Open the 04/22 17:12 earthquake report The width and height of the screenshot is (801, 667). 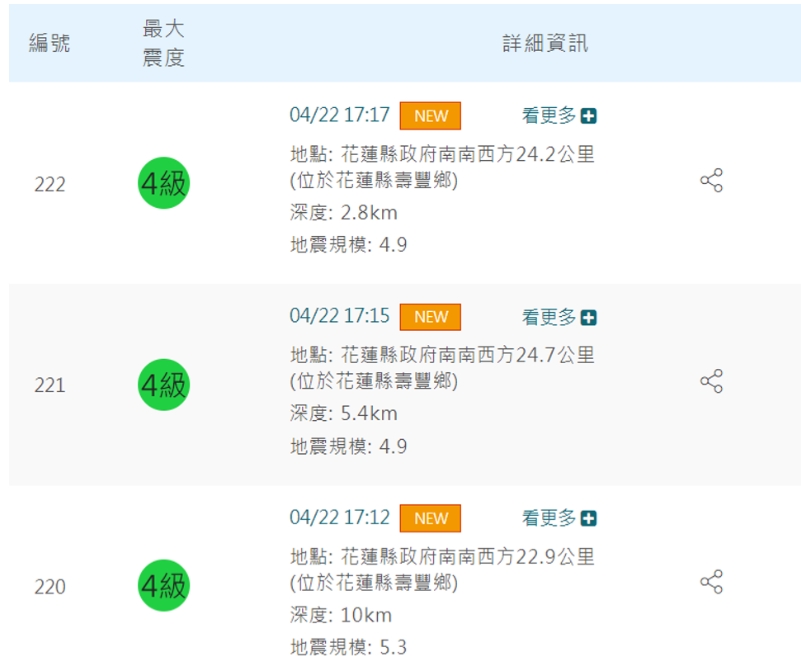(339, 517)
